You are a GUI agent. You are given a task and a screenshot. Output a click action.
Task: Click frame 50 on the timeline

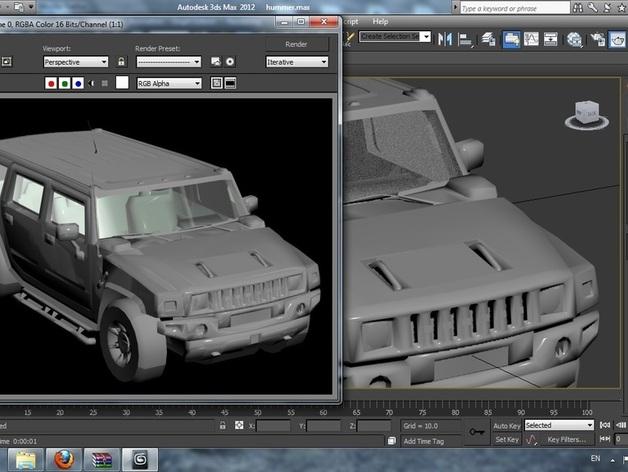tap(258, 412)
